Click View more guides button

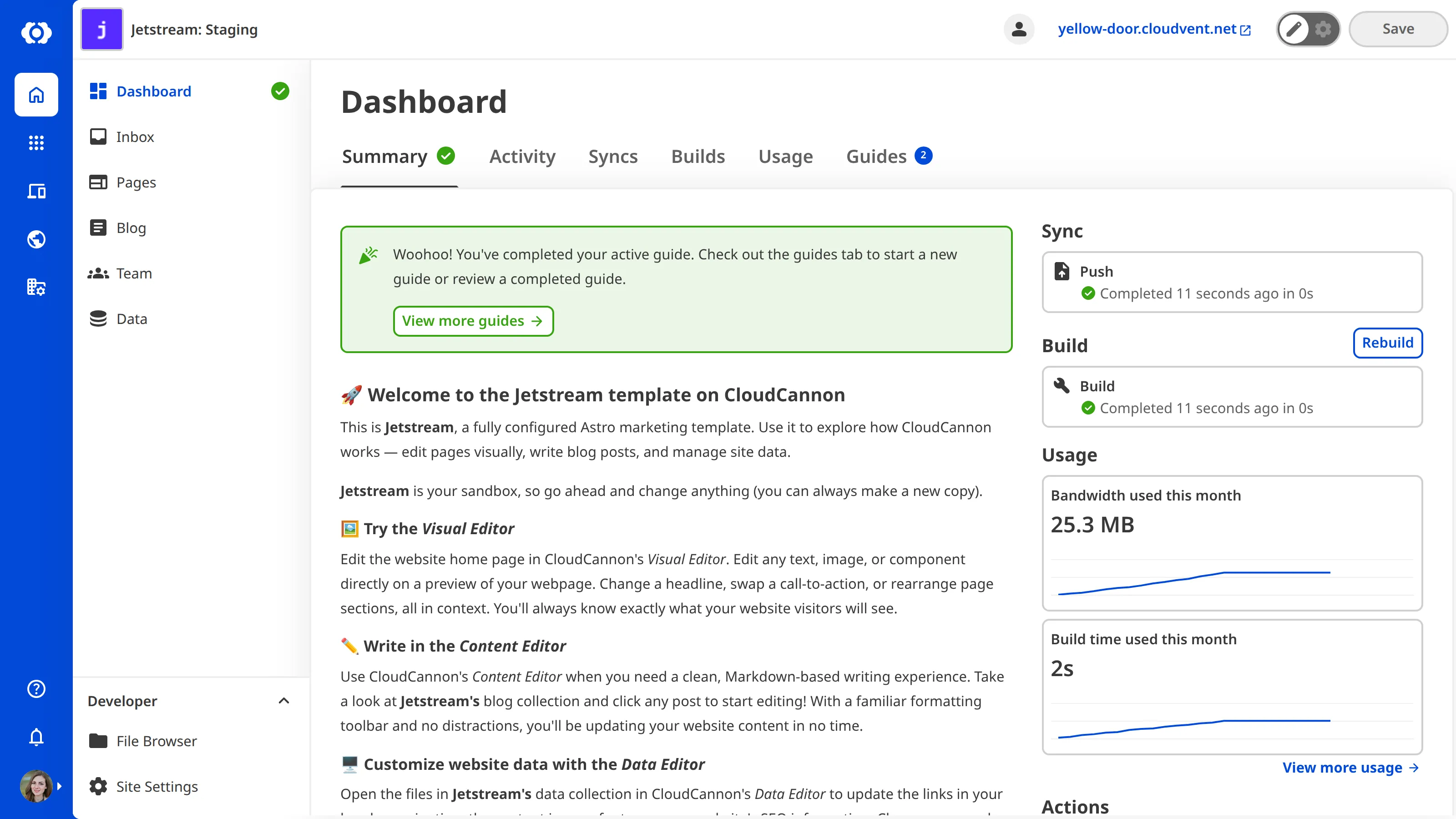click(x=473, y=321)
